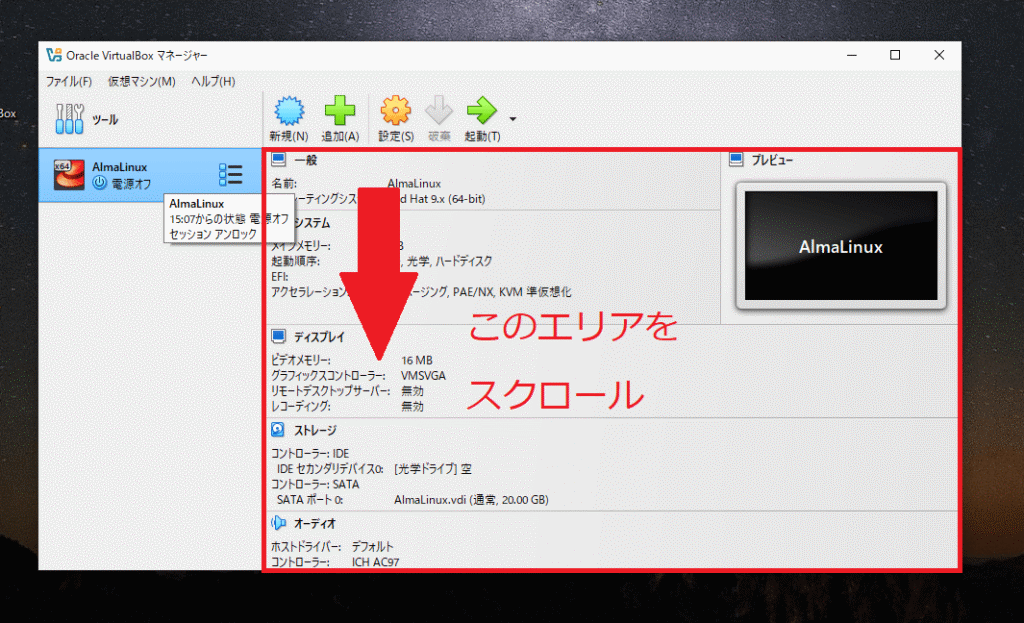Click the VMSVGA graphics controller value
The image size is (1024, 623).
(423, 375)
